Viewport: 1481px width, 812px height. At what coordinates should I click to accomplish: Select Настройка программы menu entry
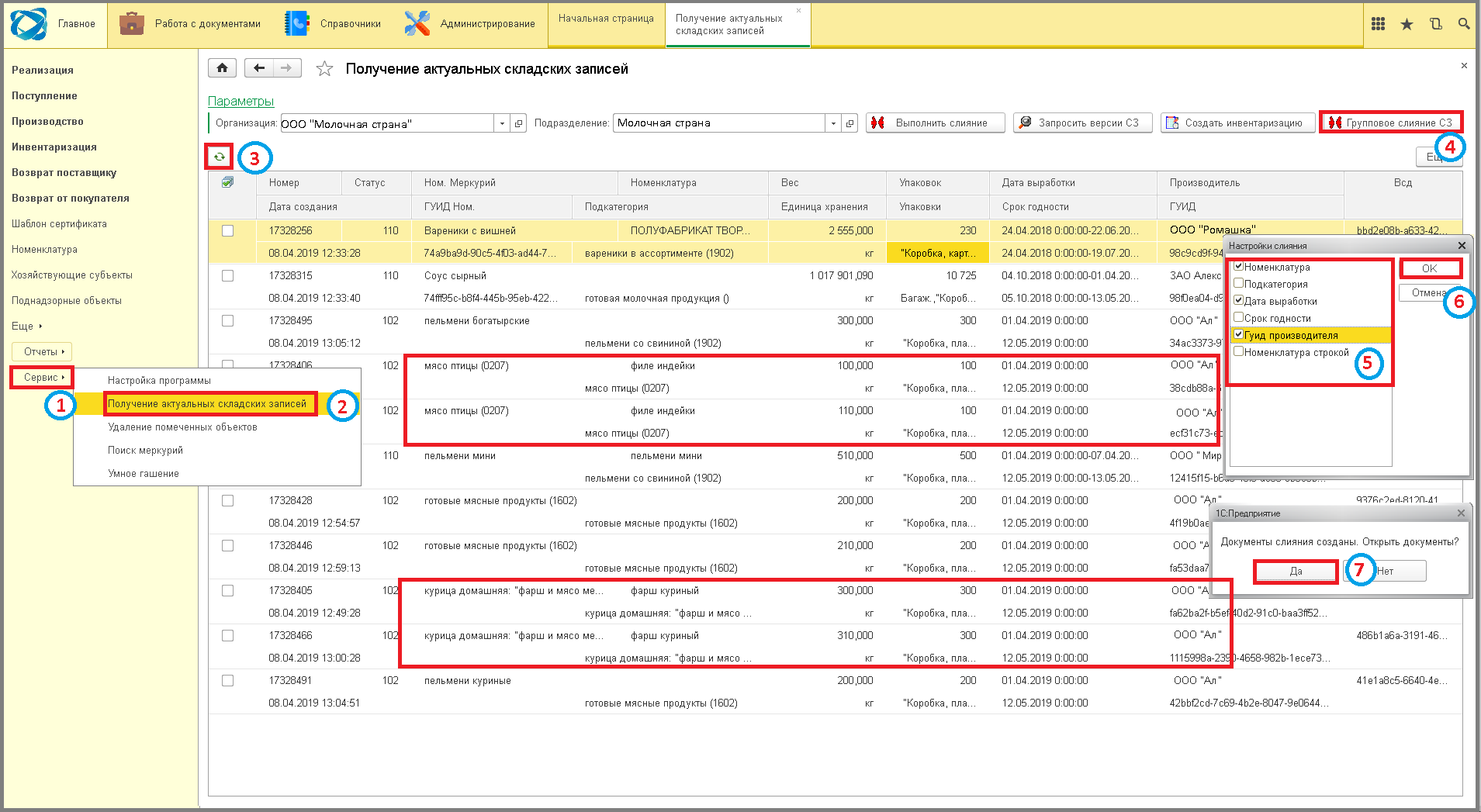click(159, 381)
